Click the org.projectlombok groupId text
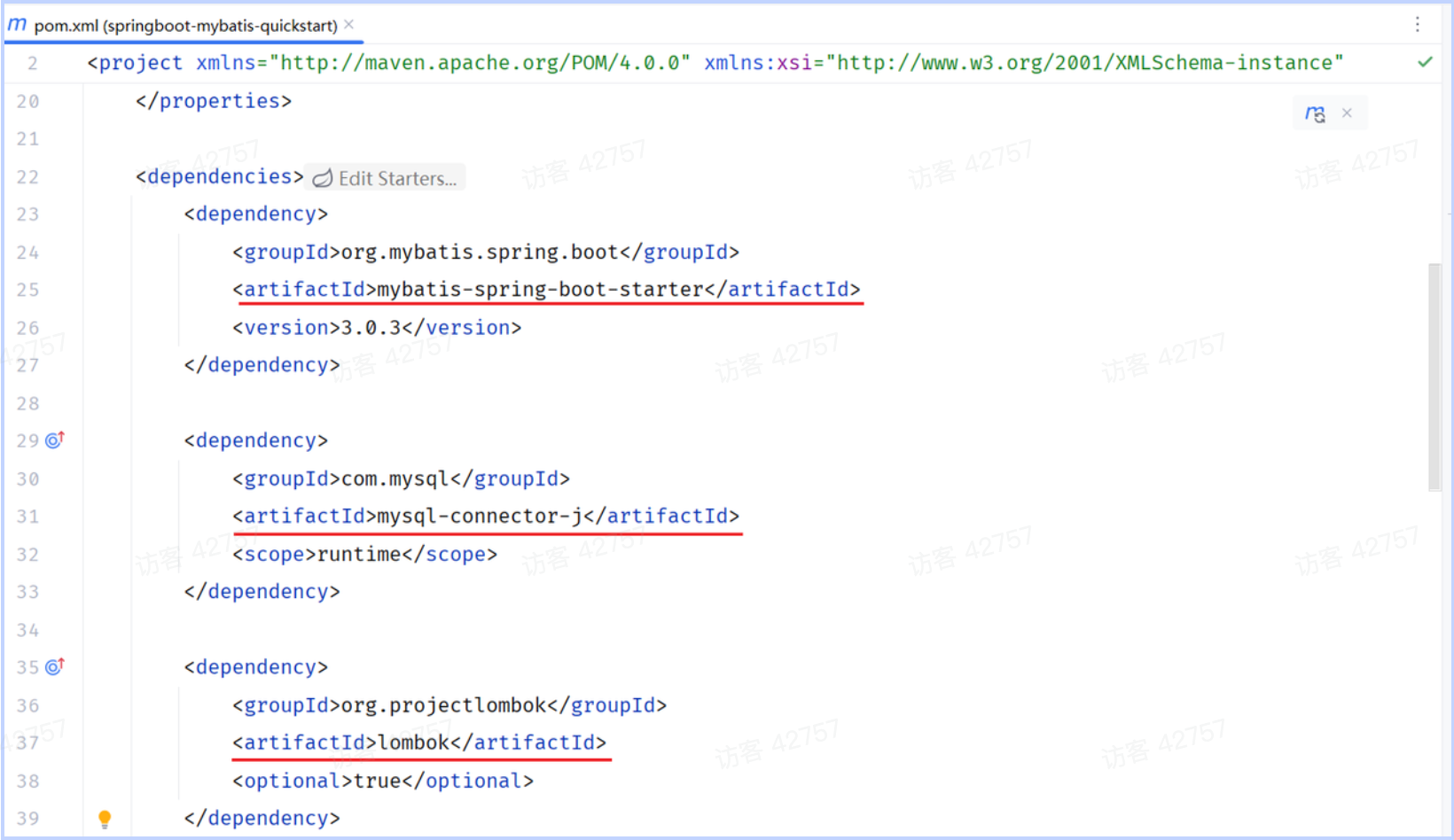The height and width of the screenshot is (840, 1454). (443, 705)
